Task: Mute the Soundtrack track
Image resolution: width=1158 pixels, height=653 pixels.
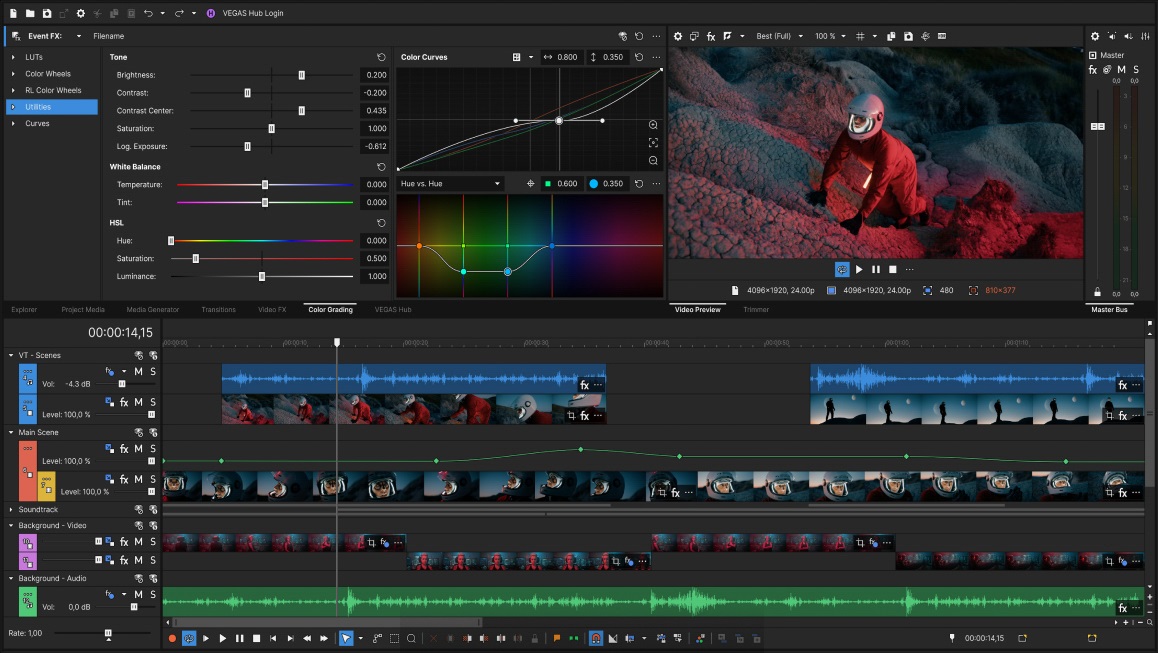Action: click(138, 510)
